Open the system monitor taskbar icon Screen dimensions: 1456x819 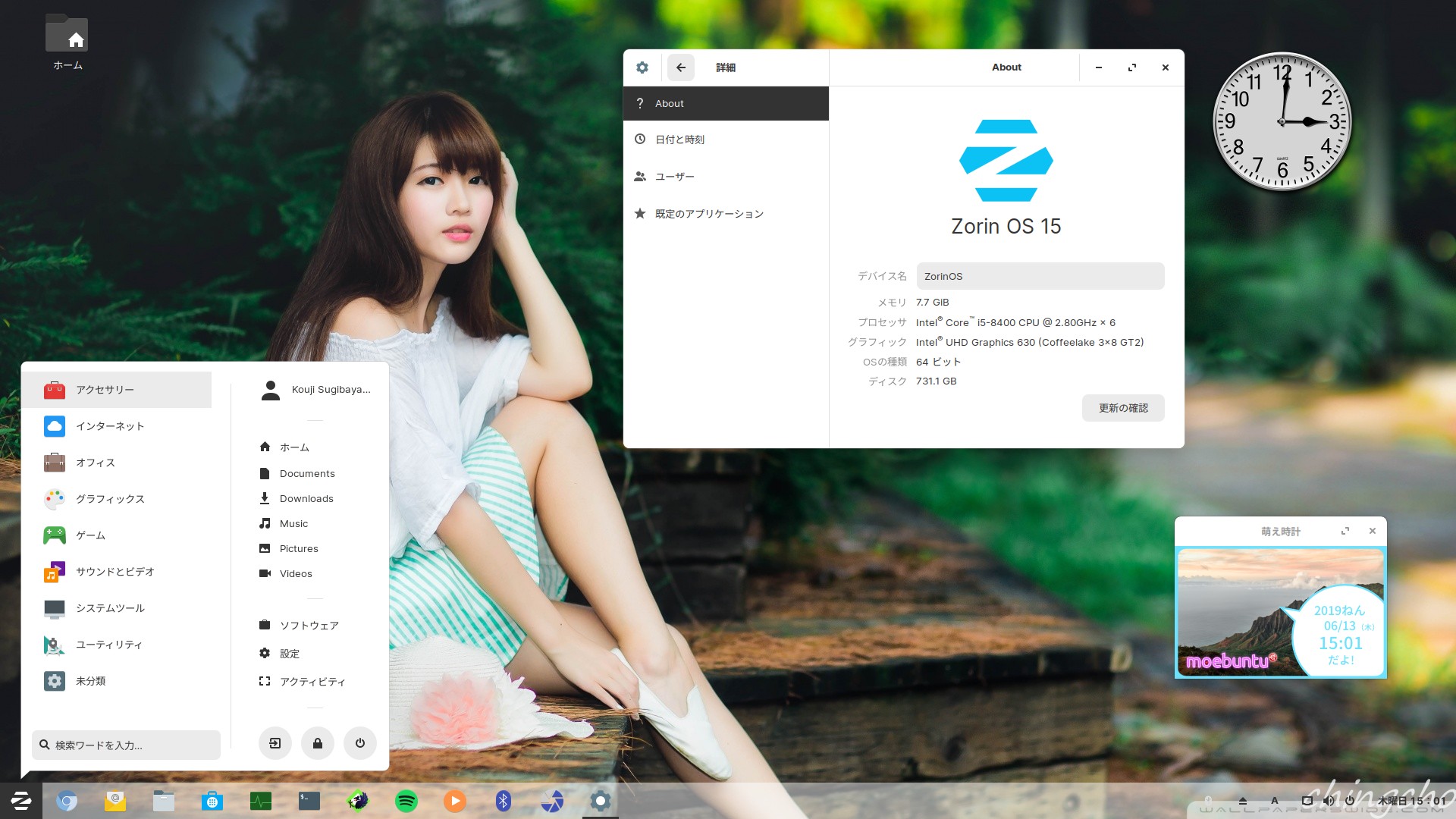pyautogui.click(x=261, y=801)
